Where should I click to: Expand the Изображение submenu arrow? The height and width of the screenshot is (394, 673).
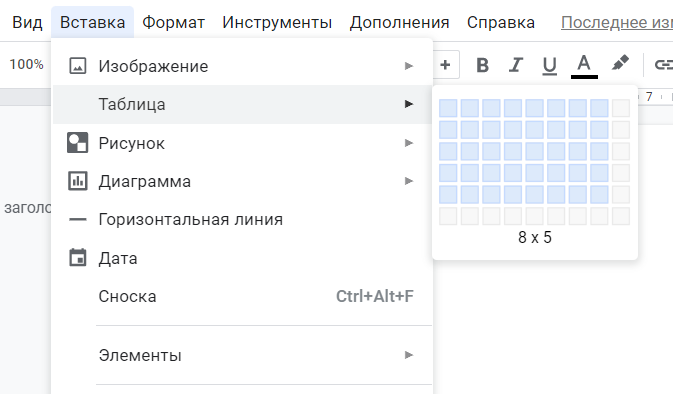click(409, 66)
